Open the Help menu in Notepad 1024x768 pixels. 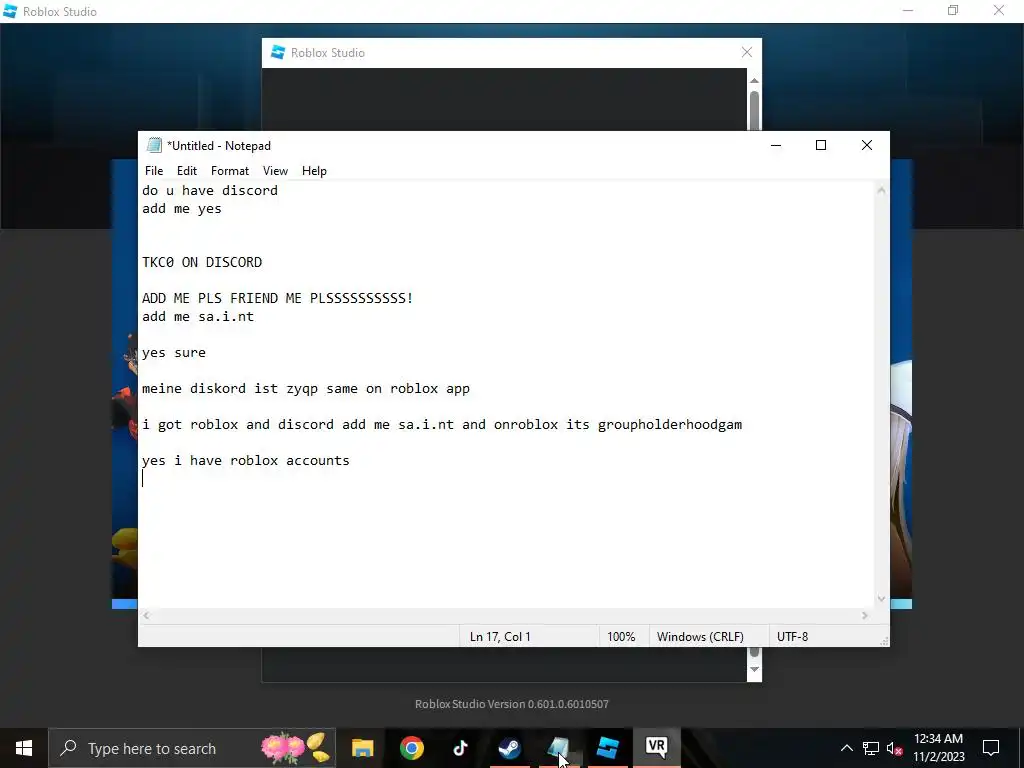point(314,171)
